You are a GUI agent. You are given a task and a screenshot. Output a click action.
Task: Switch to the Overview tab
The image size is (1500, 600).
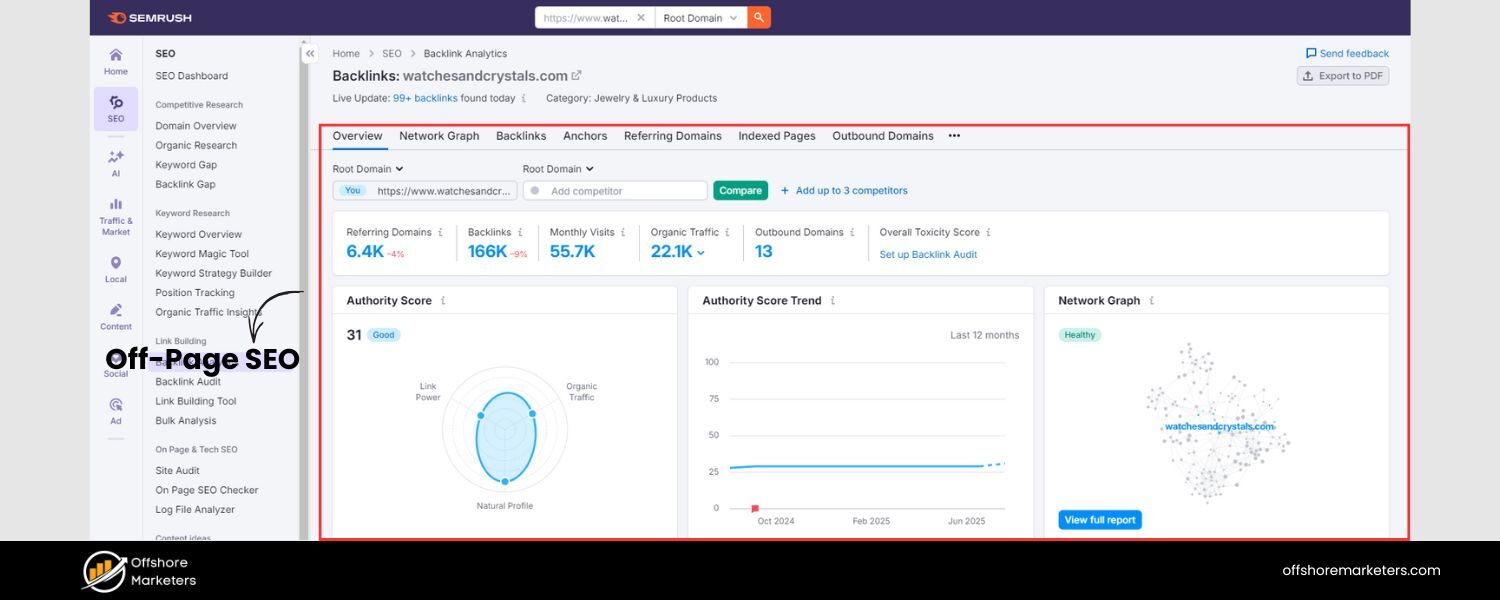(x=358, y=136)
